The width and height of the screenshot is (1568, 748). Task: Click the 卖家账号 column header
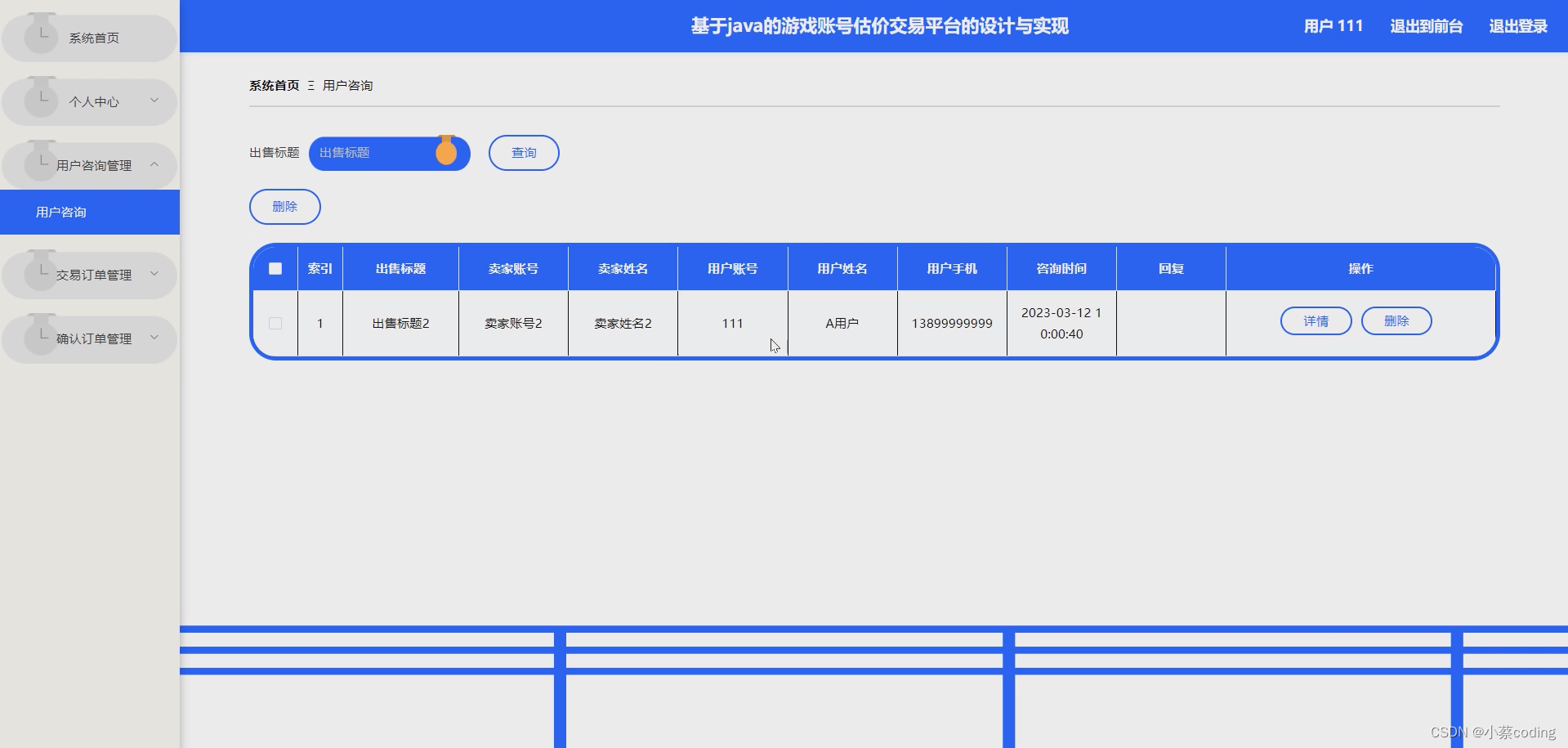click(513, 268)
